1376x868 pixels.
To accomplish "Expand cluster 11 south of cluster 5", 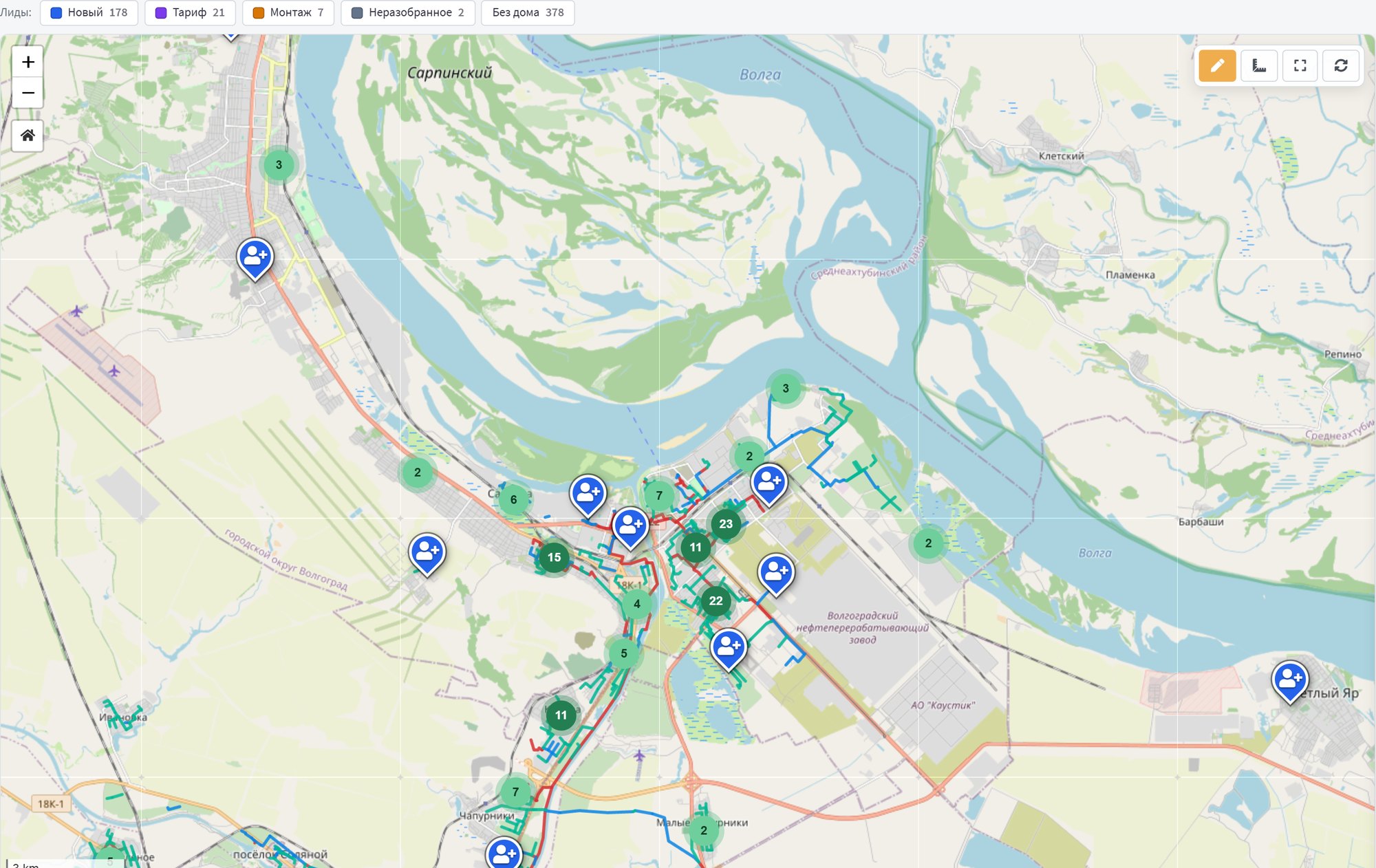I will (561, 715).
